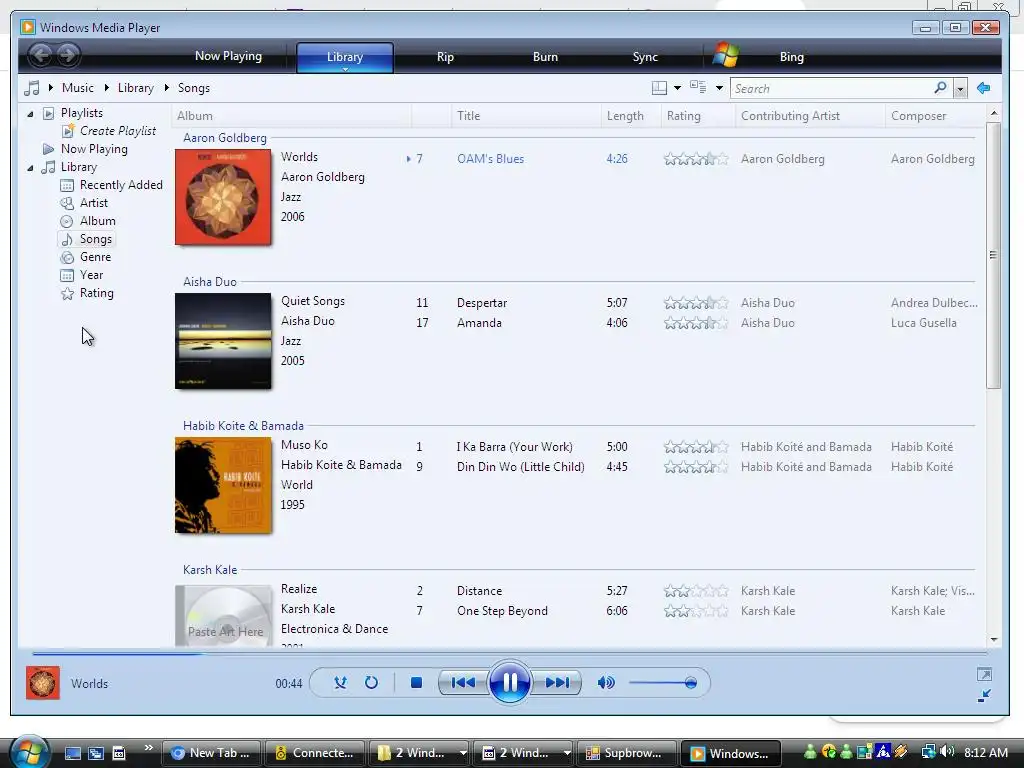
Task: Click the taskbar clock showing 8:12 AM
Action: (x=985, y=752)
